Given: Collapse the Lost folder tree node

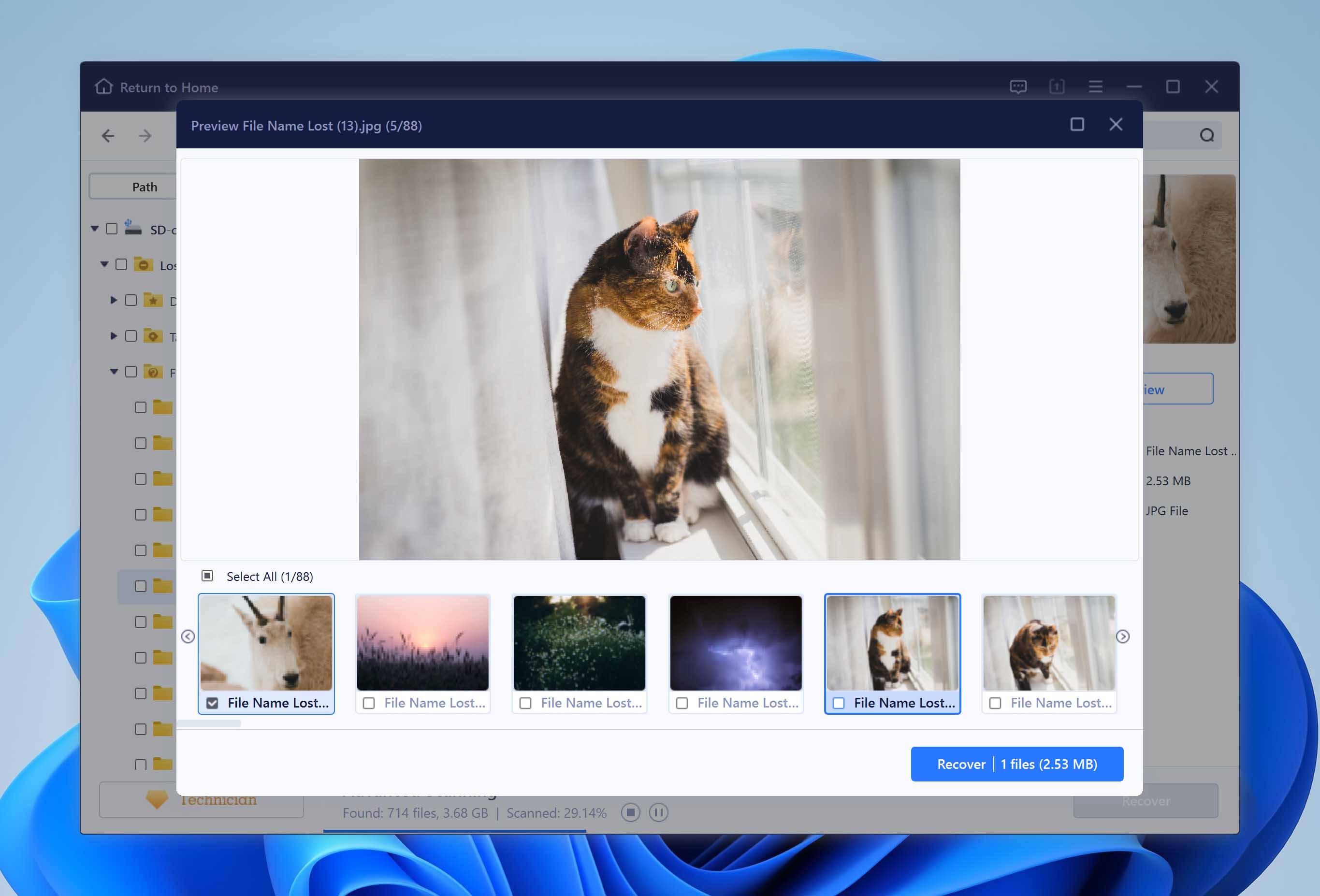Looking at the screenshot, I should [x=104, y=264].
